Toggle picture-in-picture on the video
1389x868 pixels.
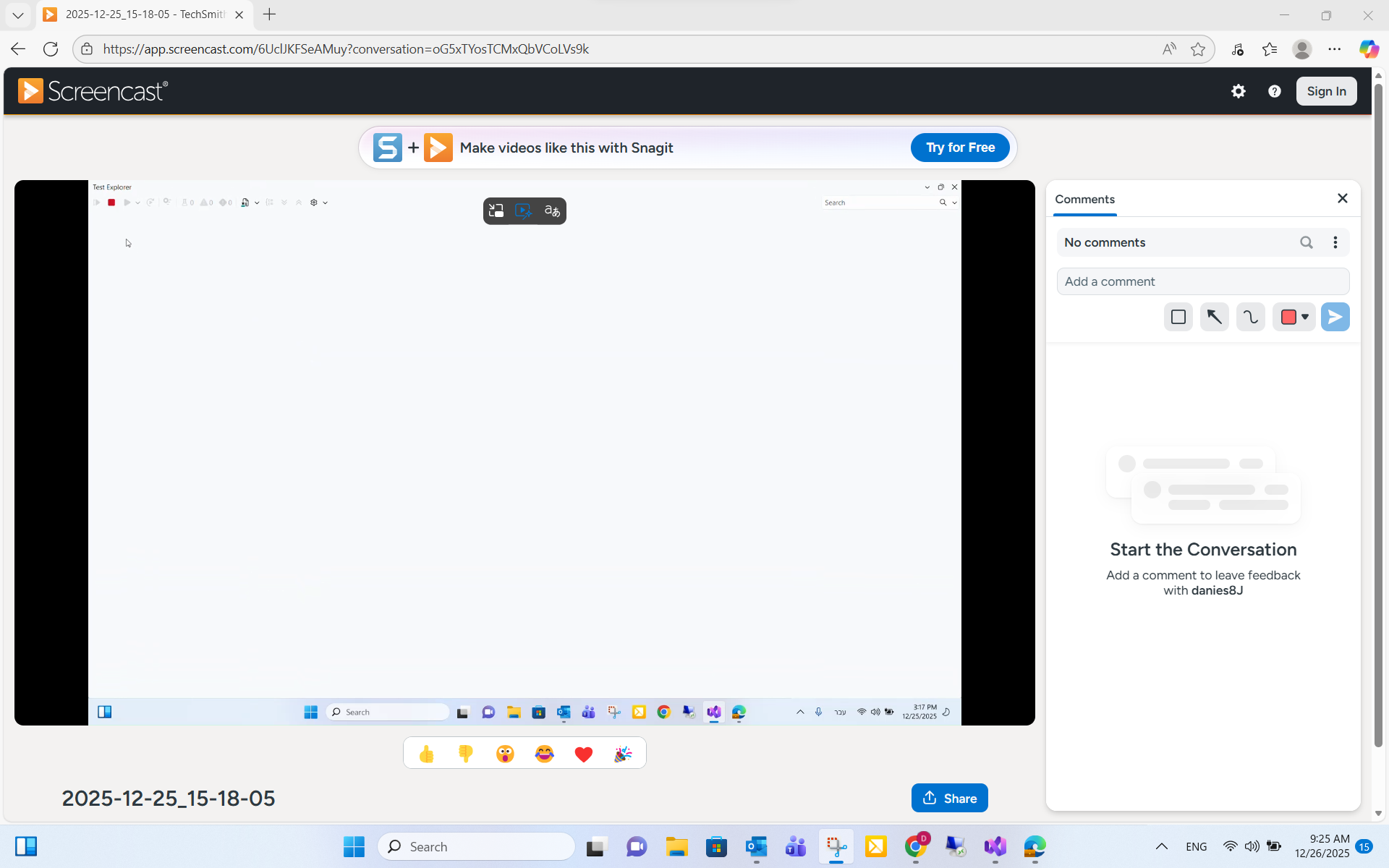496,210
